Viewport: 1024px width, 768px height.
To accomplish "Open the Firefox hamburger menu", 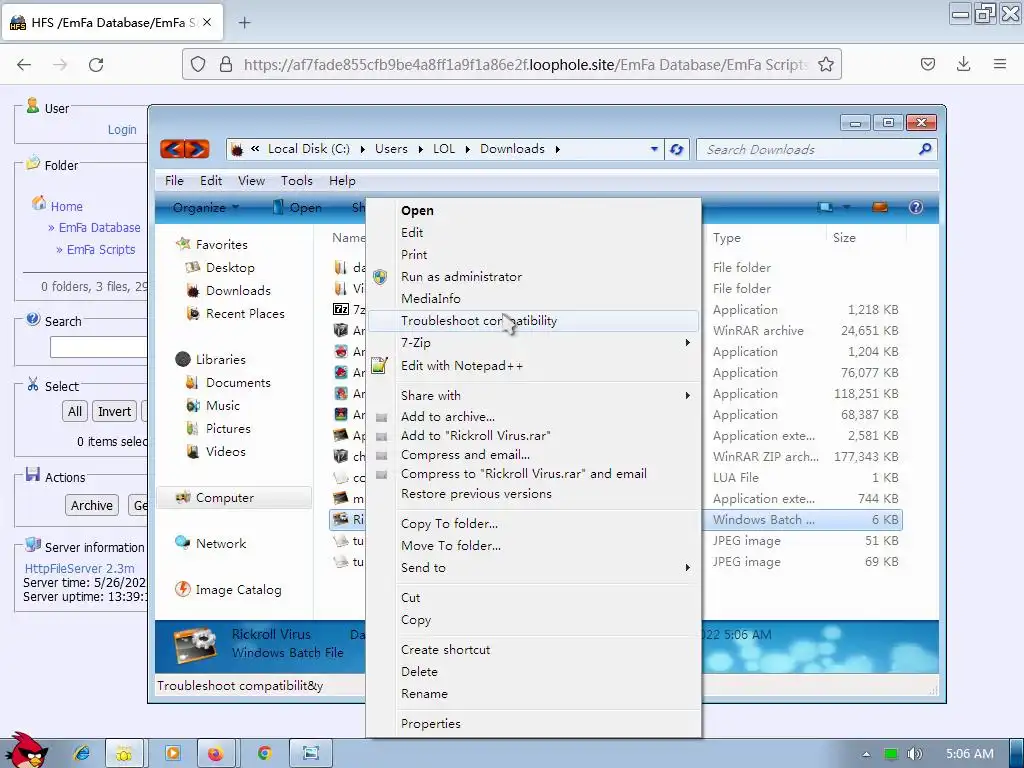I will click(x=1000, y=64).
